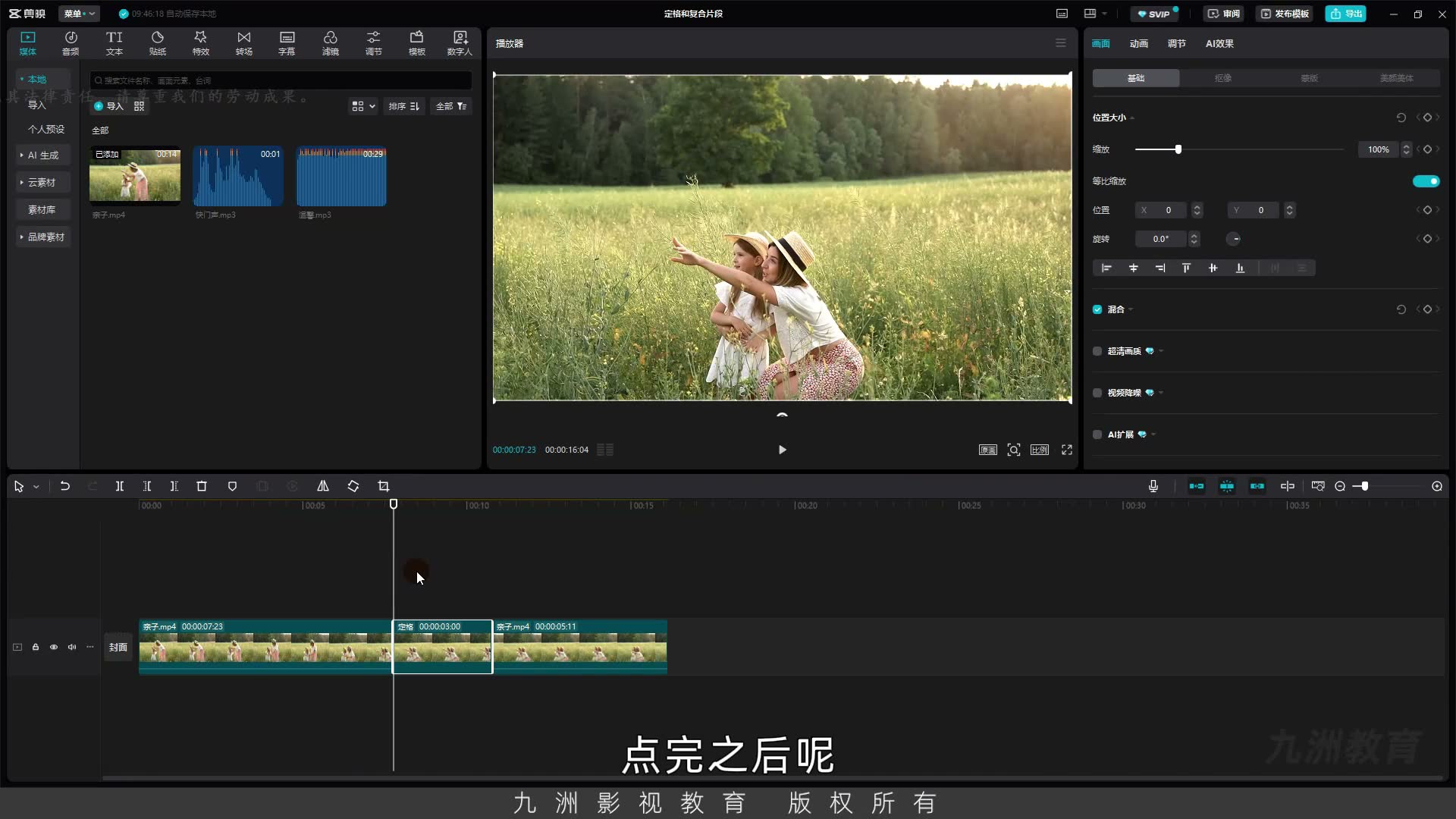Viewport: 1456px width, 819px height.
Task: Open the 菜单 menu dropdown
Action: tap(79, 14)
